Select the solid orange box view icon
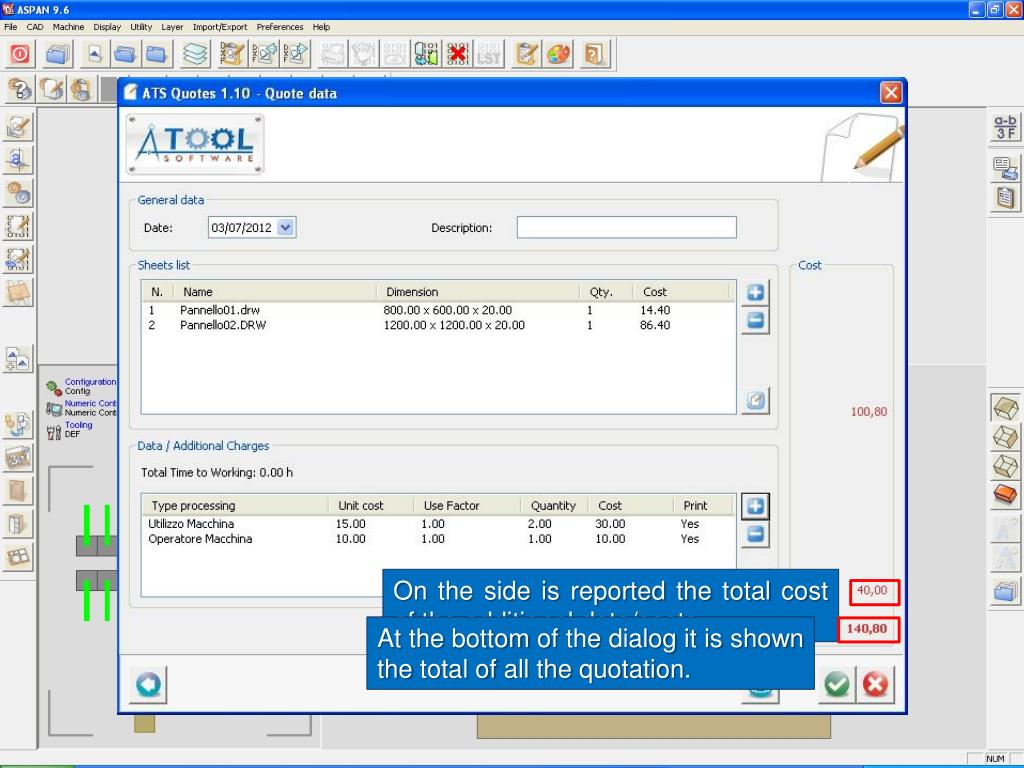 1006,494
